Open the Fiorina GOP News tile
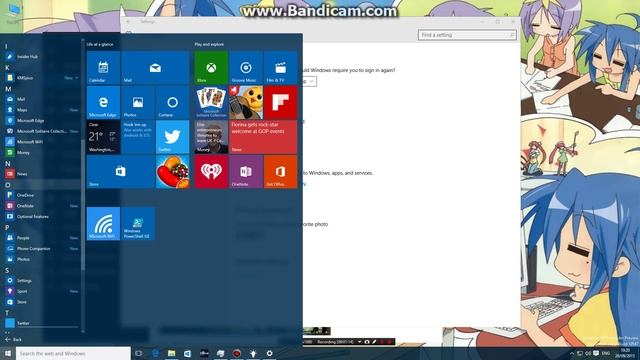640x360 pixels. pos(263,137)
